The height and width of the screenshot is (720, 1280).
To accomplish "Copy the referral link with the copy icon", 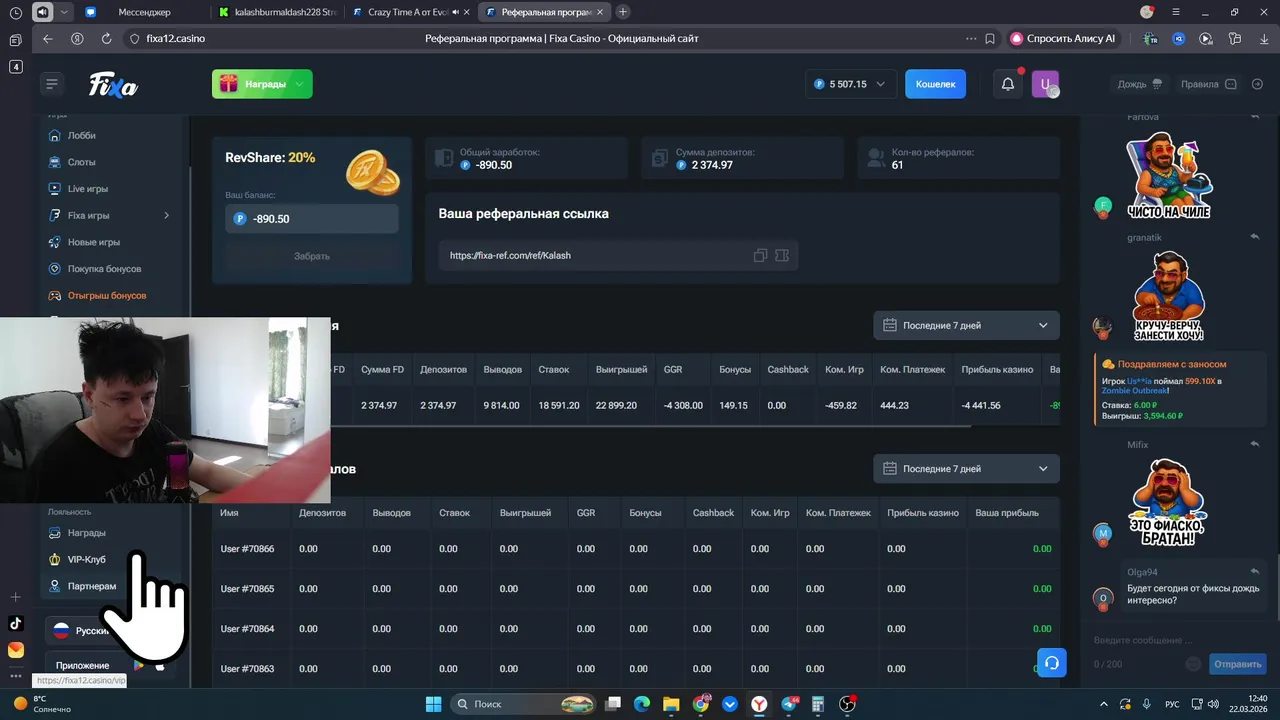I will click(x=760, y=255).
